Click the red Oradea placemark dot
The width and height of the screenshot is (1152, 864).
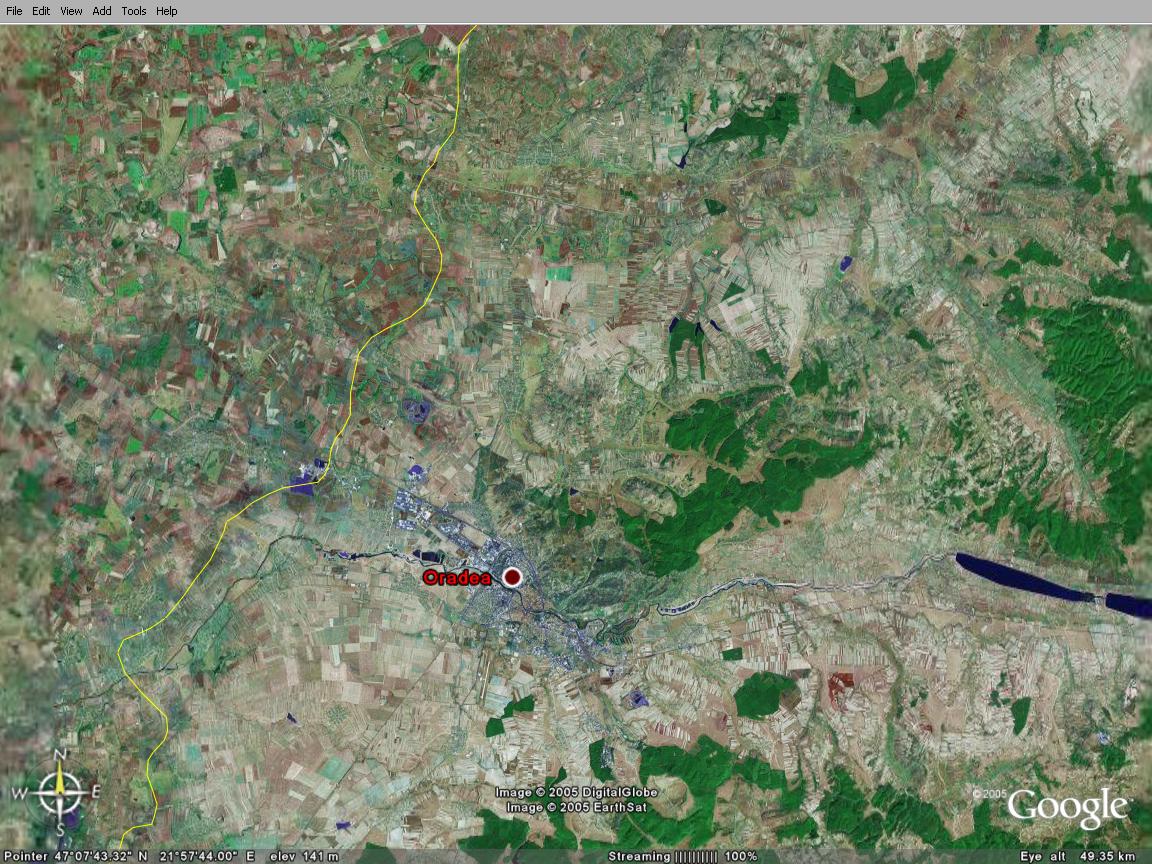coord(513,577)
